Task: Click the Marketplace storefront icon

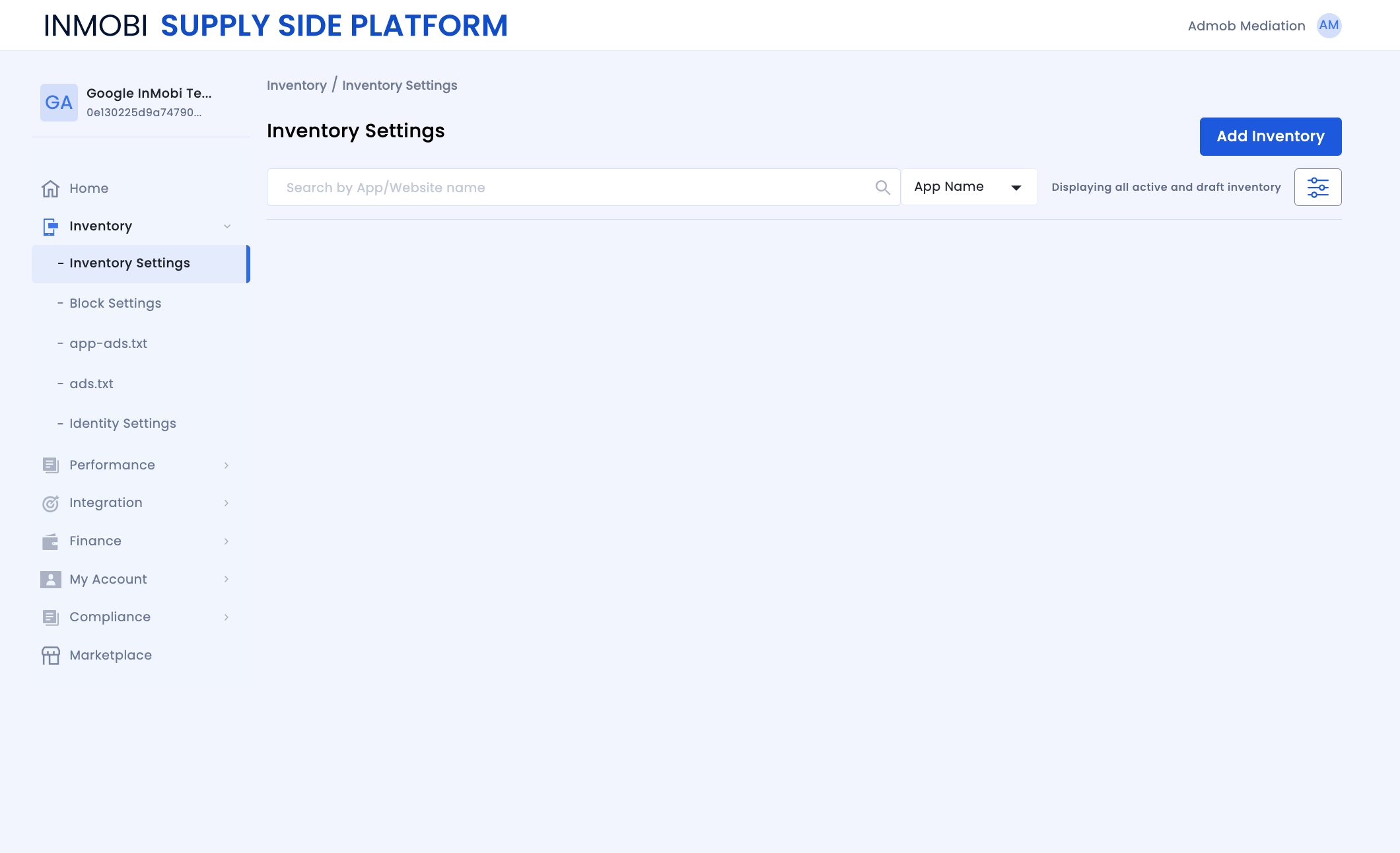Action: (50, 656)
